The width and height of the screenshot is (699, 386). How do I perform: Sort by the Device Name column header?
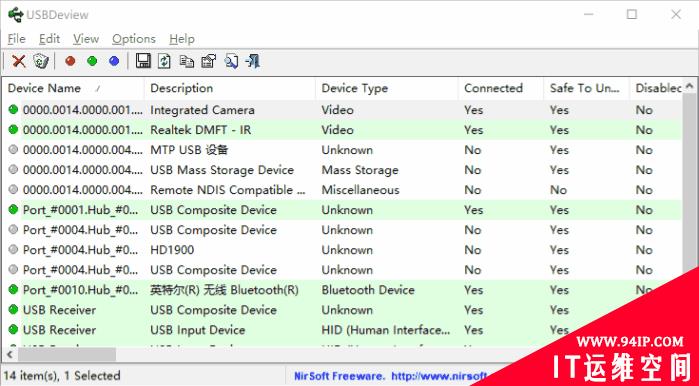point(74,88)
